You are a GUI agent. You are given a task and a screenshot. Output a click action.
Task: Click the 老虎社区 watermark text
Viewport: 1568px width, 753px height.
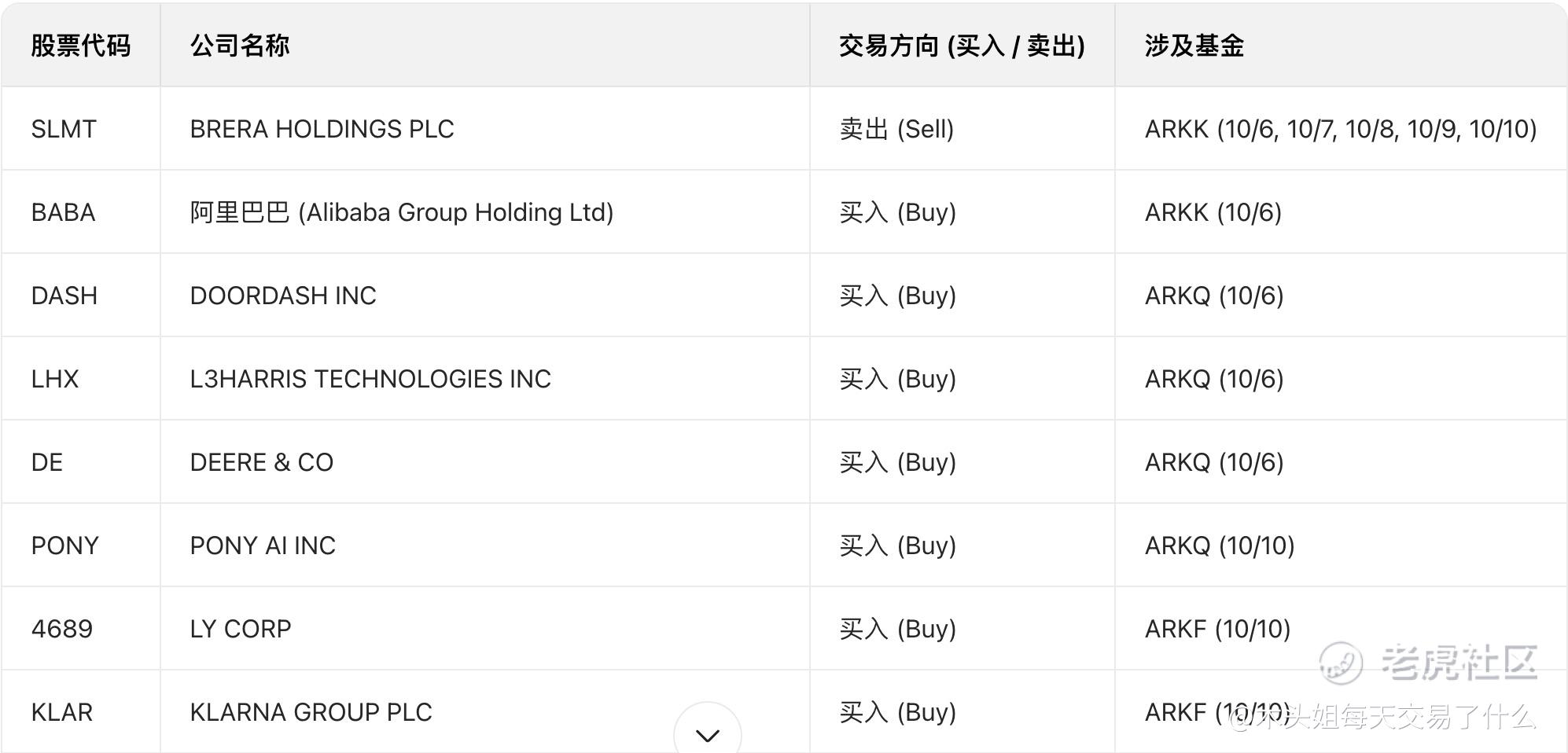[1459, 663]
